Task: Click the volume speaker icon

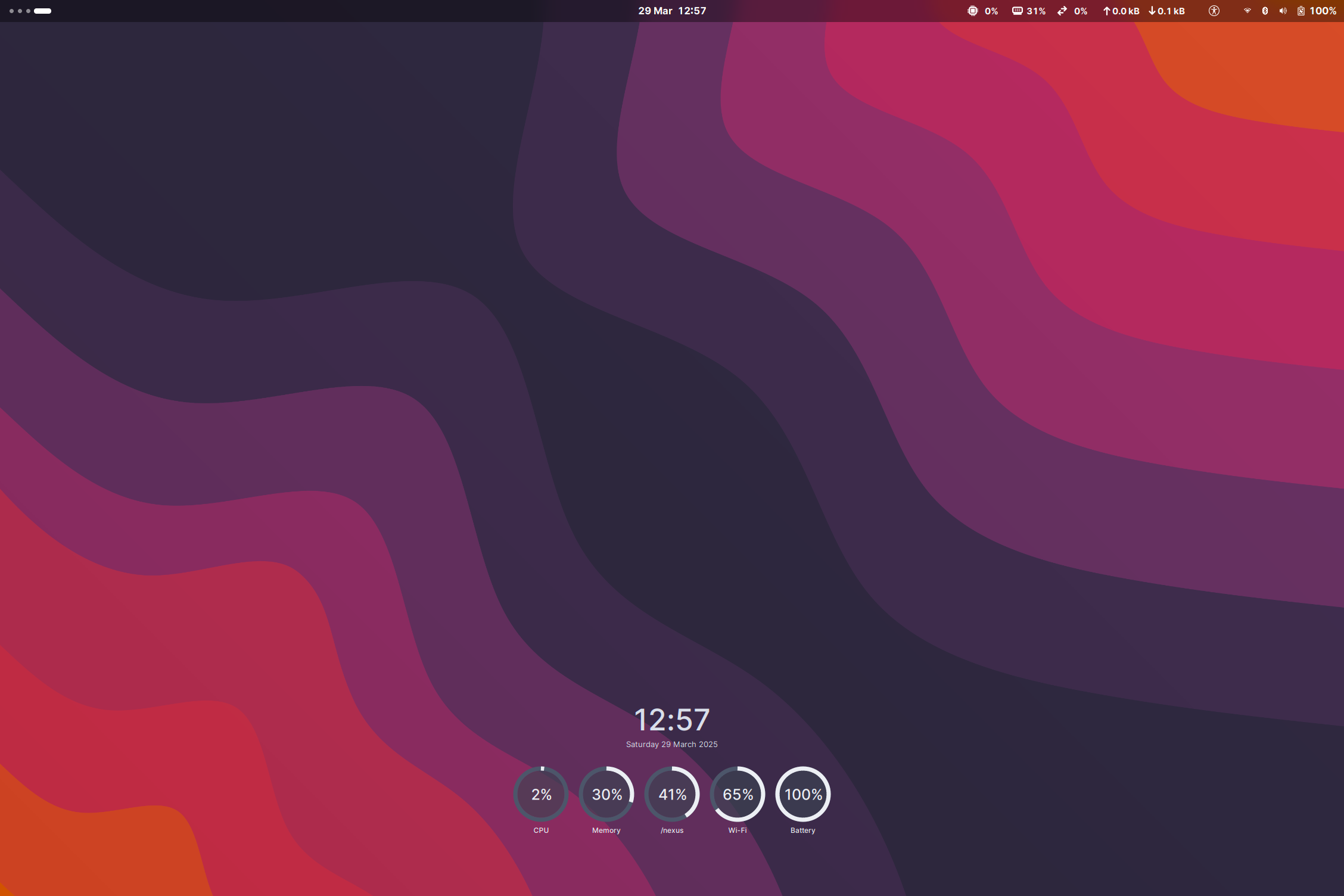Action: tap(1283, 11)
